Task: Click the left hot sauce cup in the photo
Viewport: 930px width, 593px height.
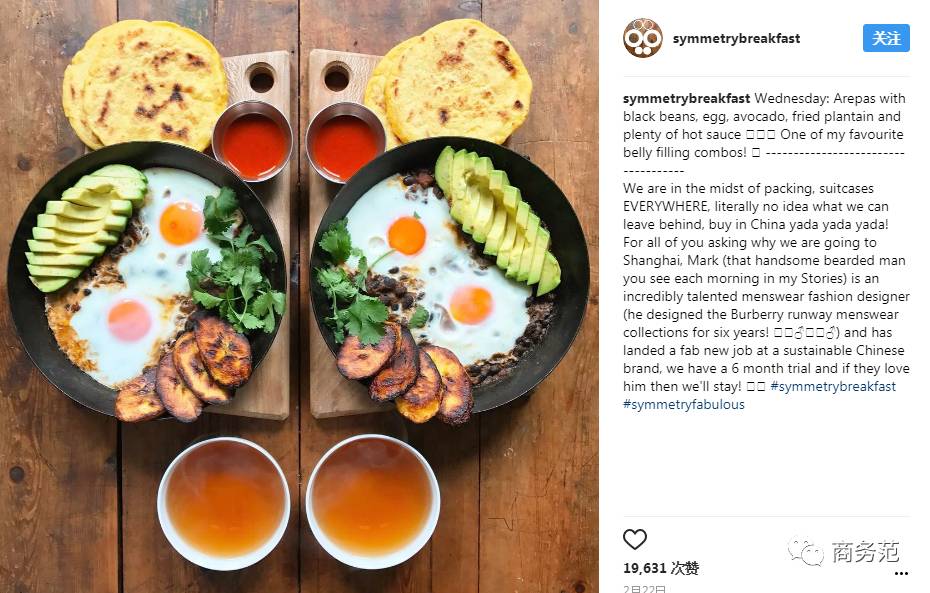Action: pyautogui.click(x=253, y=142)
